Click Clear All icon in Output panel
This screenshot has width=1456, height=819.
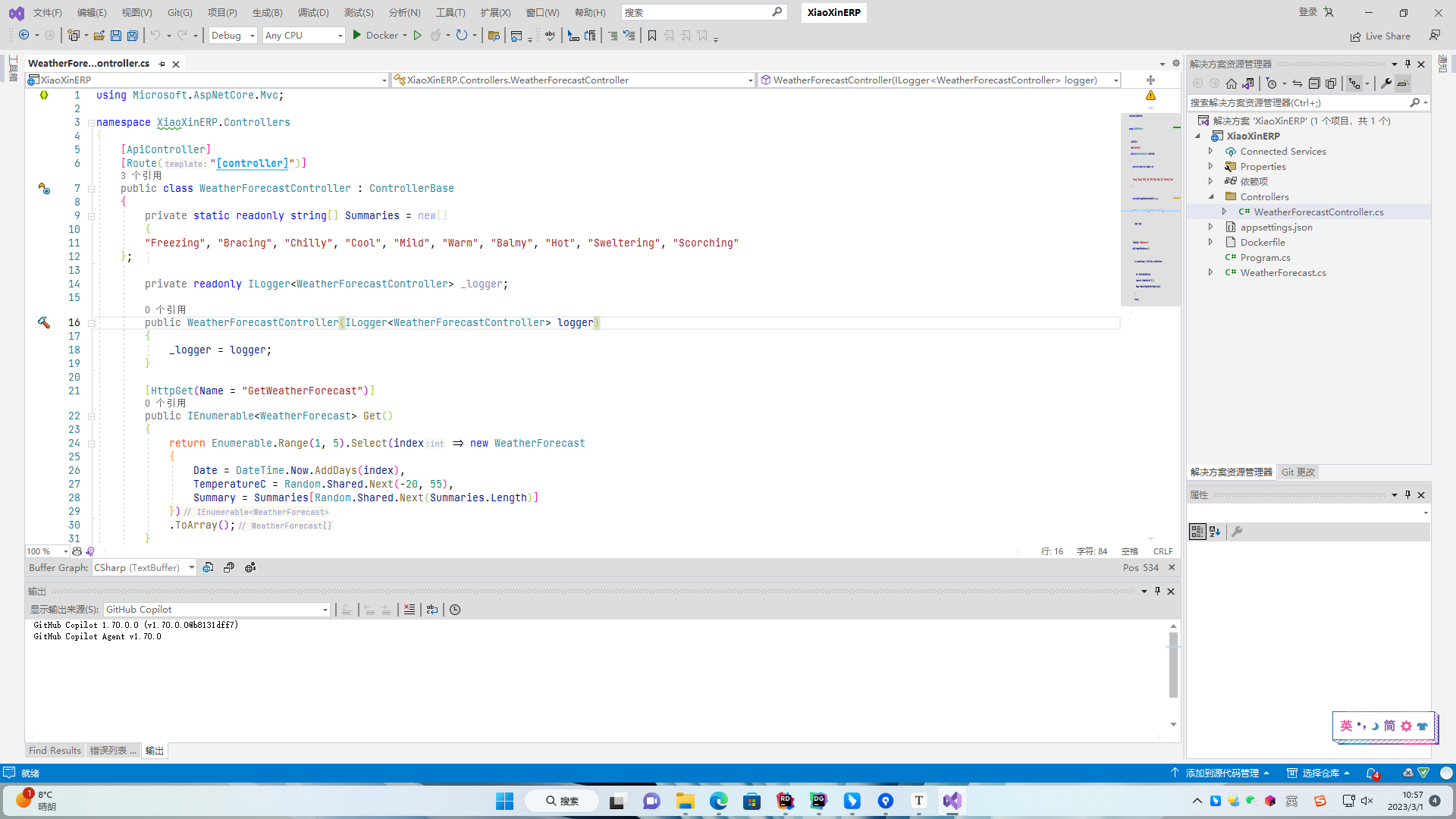[409, 610]
